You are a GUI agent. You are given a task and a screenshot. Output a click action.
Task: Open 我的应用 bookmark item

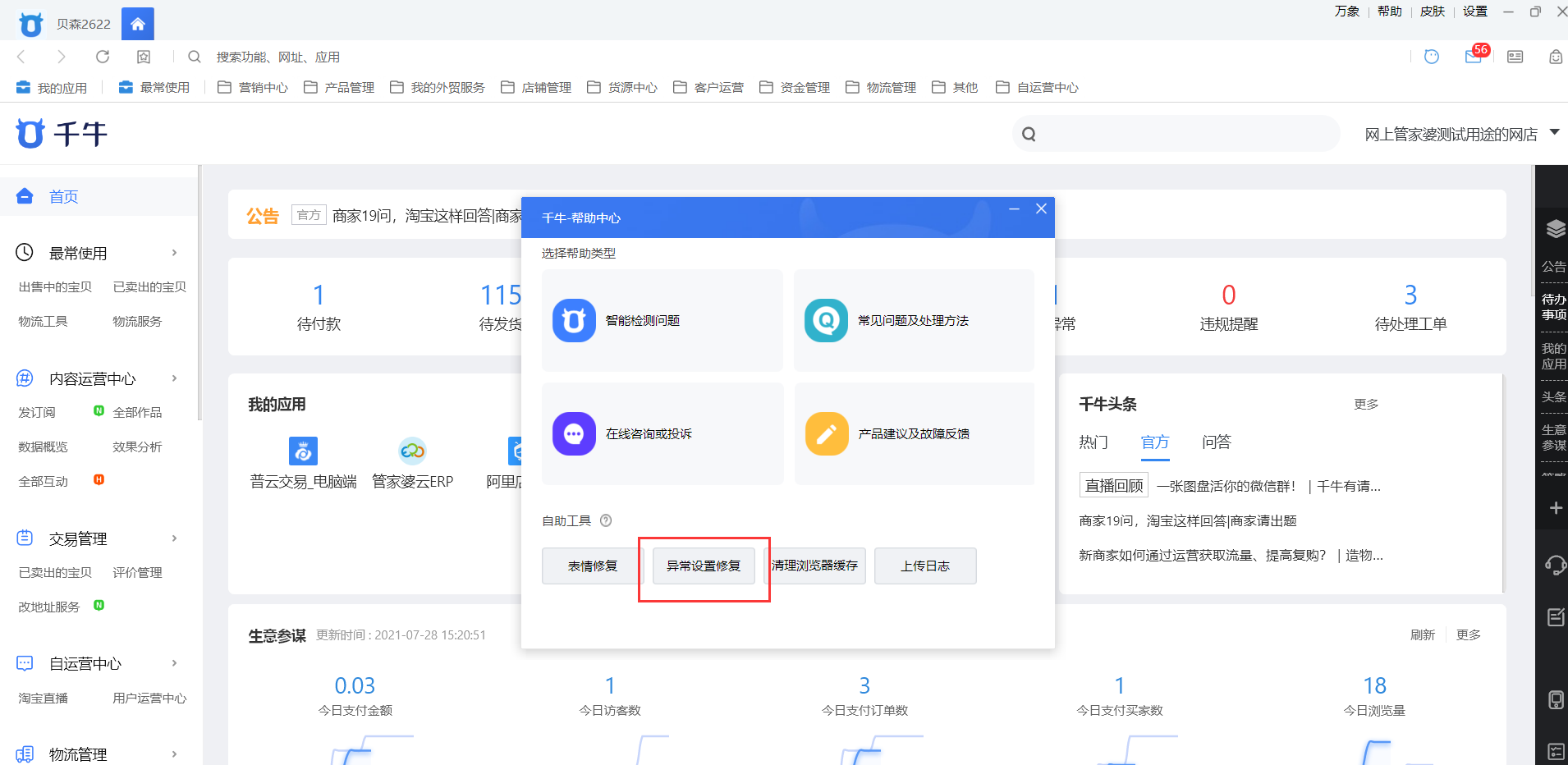(52, 87)
